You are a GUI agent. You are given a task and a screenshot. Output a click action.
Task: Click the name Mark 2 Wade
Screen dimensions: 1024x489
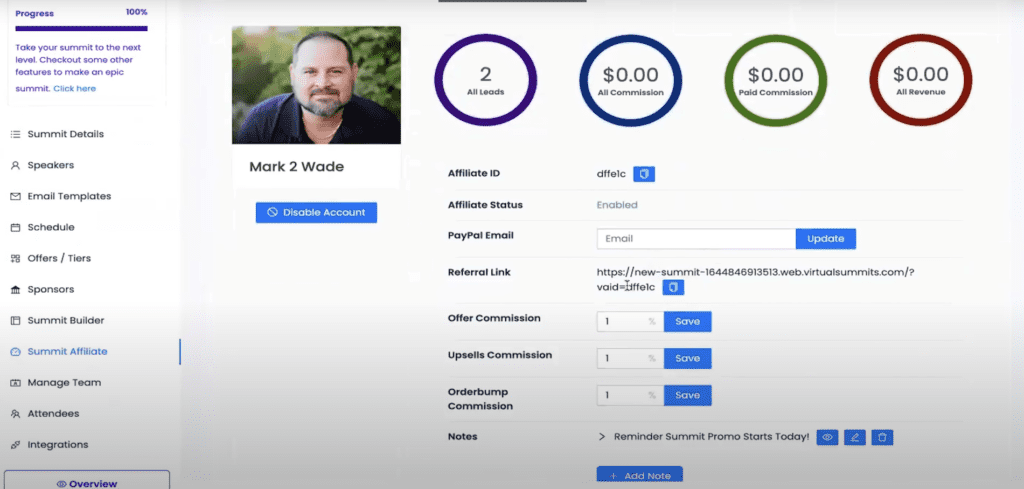296,166
